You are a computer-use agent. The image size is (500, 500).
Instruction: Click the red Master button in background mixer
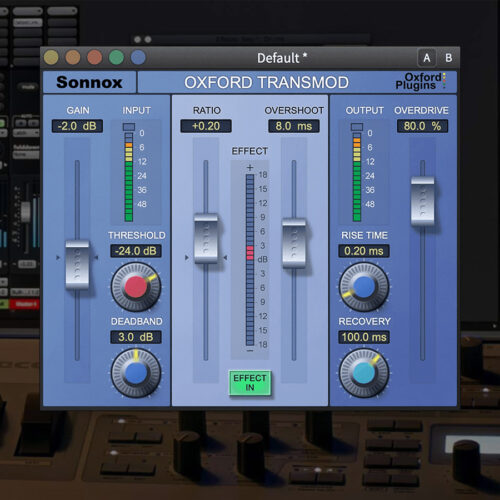click(x=25, y=304)
